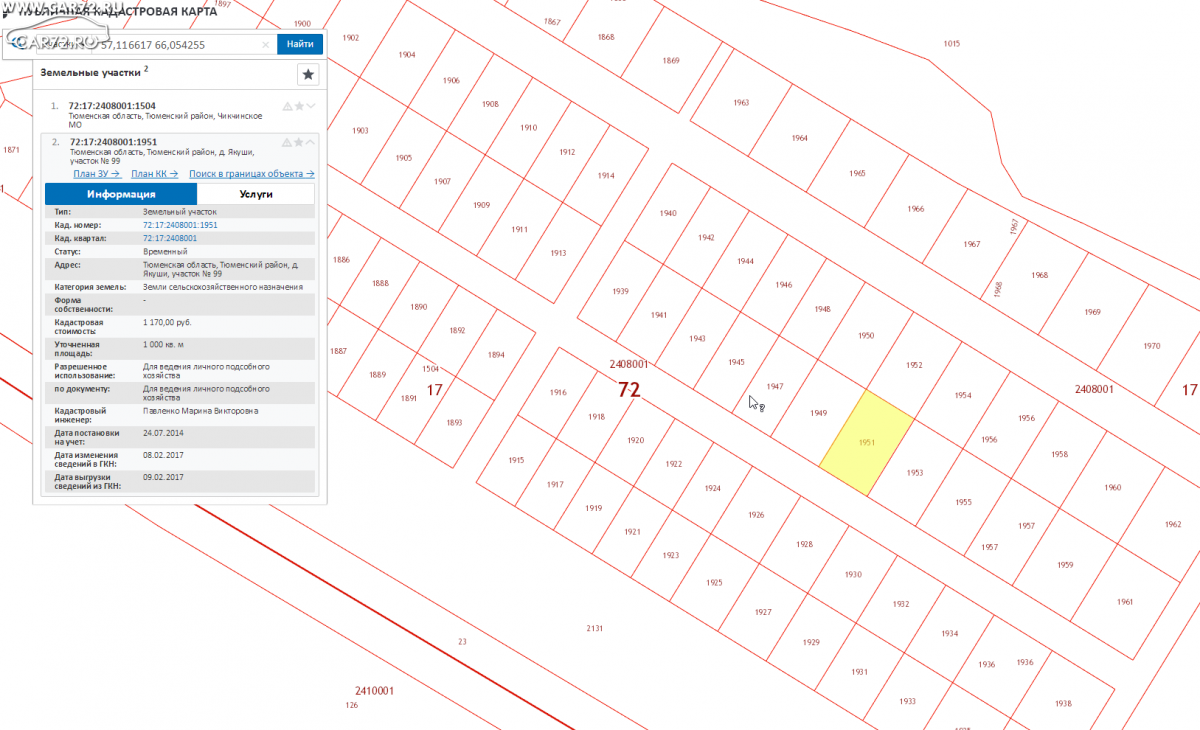Select parcel 1894 on the map
Screen dimensions: 1200x730
click(496, 355)
